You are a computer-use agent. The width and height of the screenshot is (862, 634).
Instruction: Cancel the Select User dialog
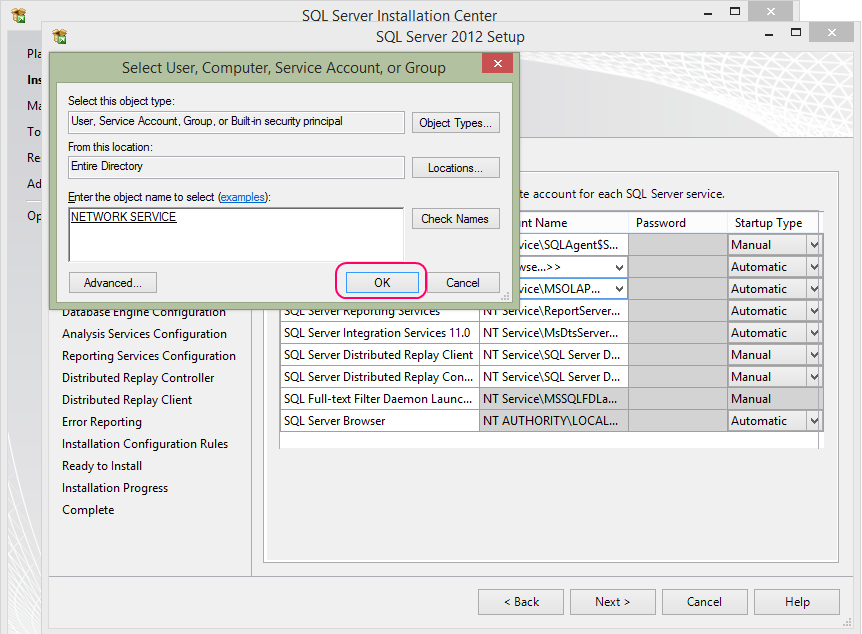tap(462, 283)
